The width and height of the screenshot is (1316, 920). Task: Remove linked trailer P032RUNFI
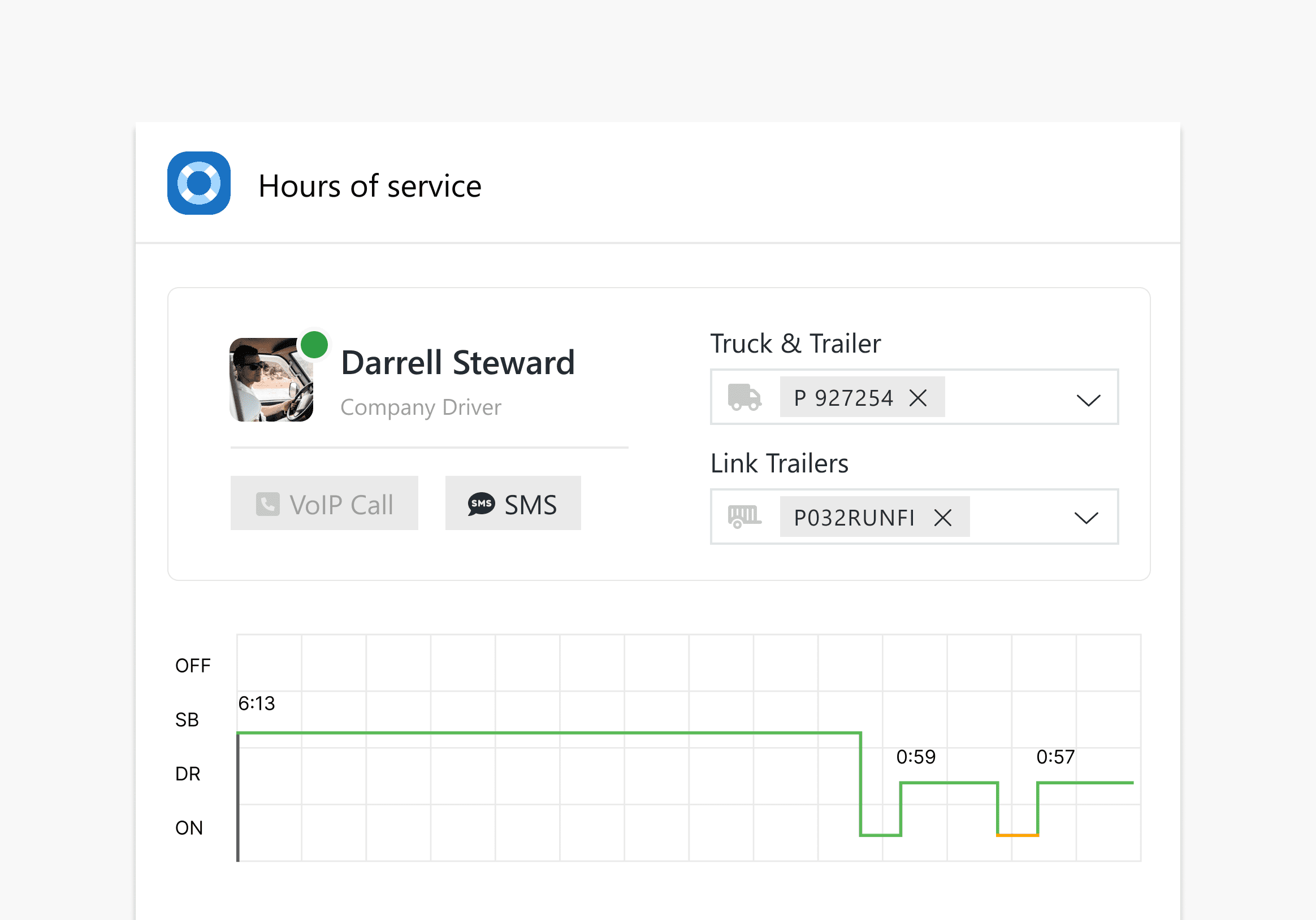tap(943, 517)
